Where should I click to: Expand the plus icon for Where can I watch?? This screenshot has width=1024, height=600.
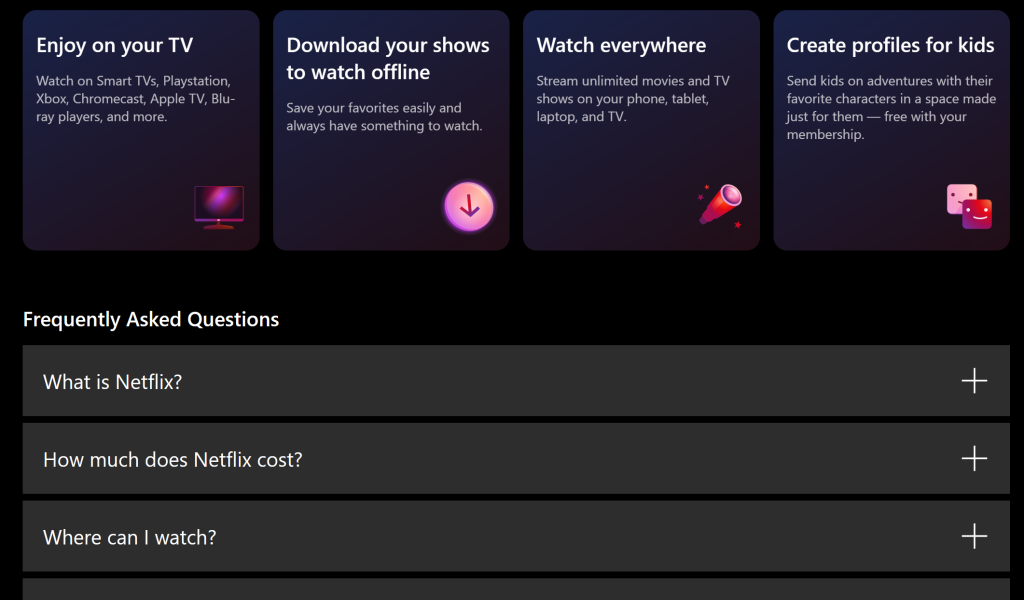pos(974,536)
